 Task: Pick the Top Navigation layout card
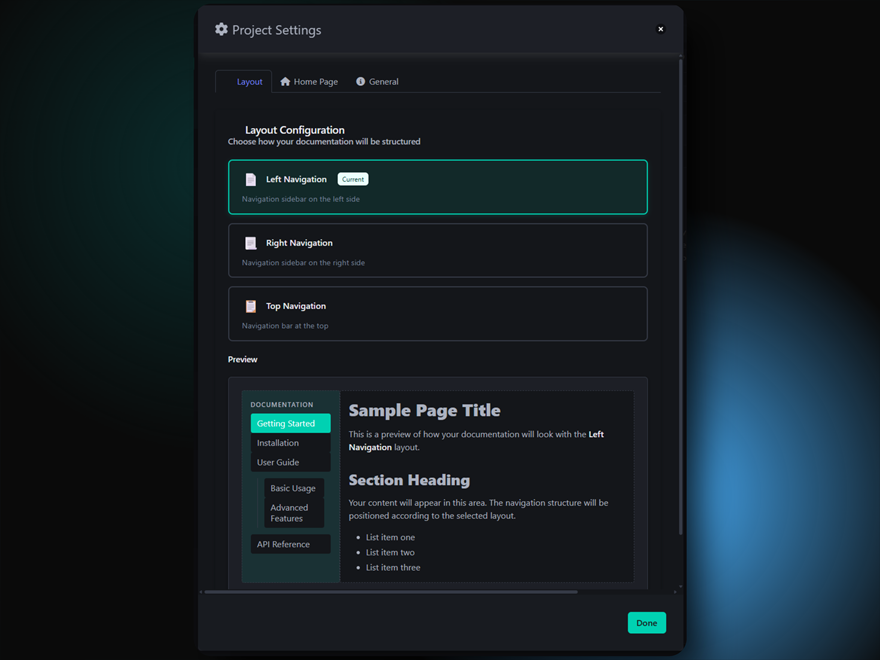(437, 314)
